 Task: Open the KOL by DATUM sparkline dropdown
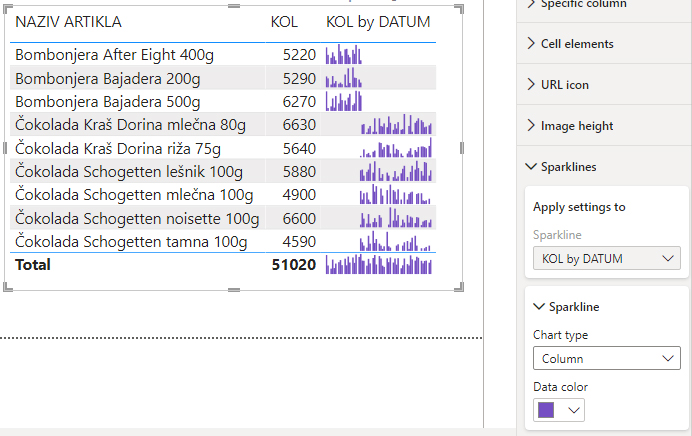click(606, 259)
